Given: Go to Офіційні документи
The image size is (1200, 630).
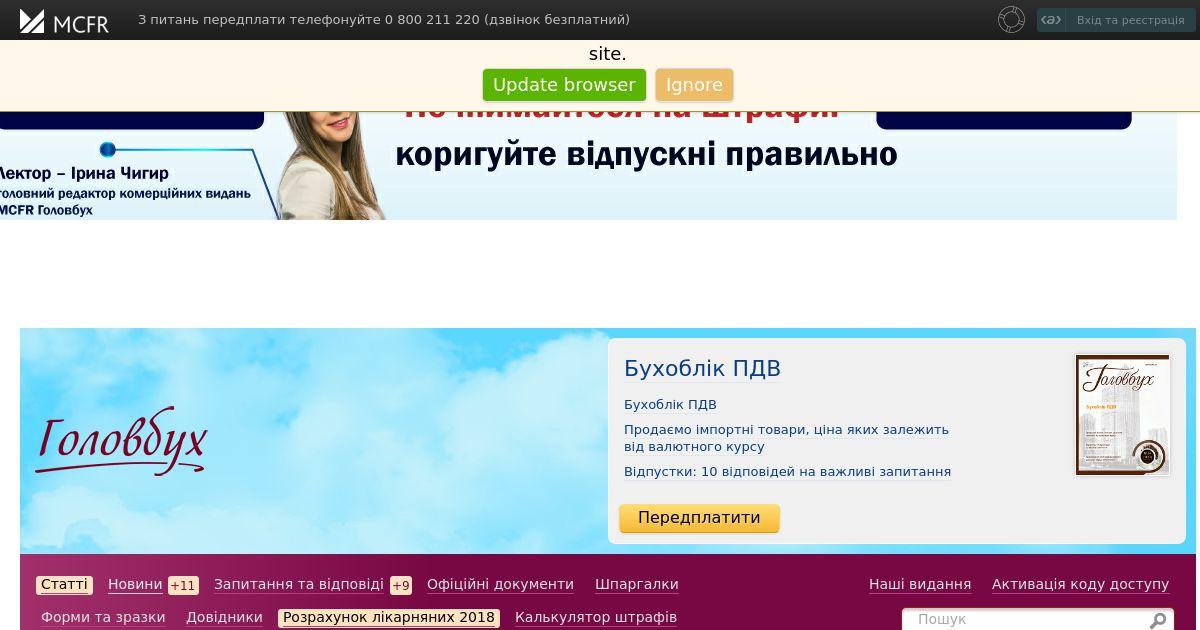Looking at the screenshot, I should coord(500,585).
